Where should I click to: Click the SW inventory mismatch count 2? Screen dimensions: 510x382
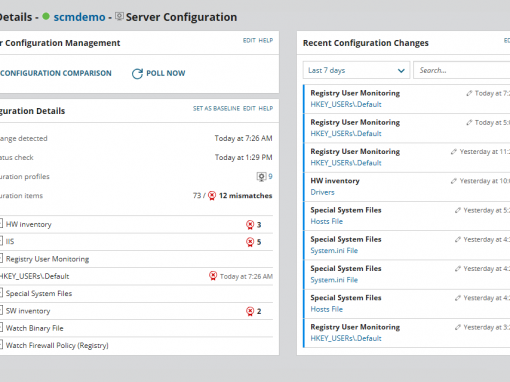pyautogui.click(x=259, y=312)
